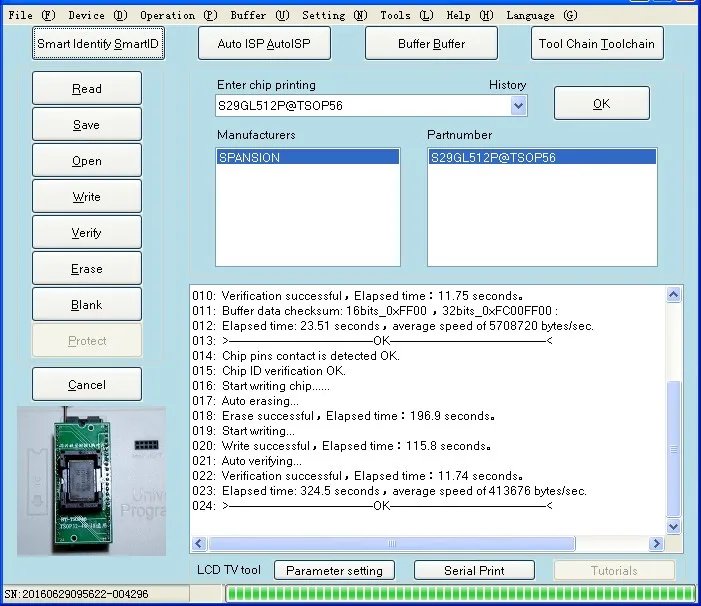Click the programmer adapter photo thumbnail
Image resolution: width=701 pixels, height=606 pixels.
(x=92, y=479)
